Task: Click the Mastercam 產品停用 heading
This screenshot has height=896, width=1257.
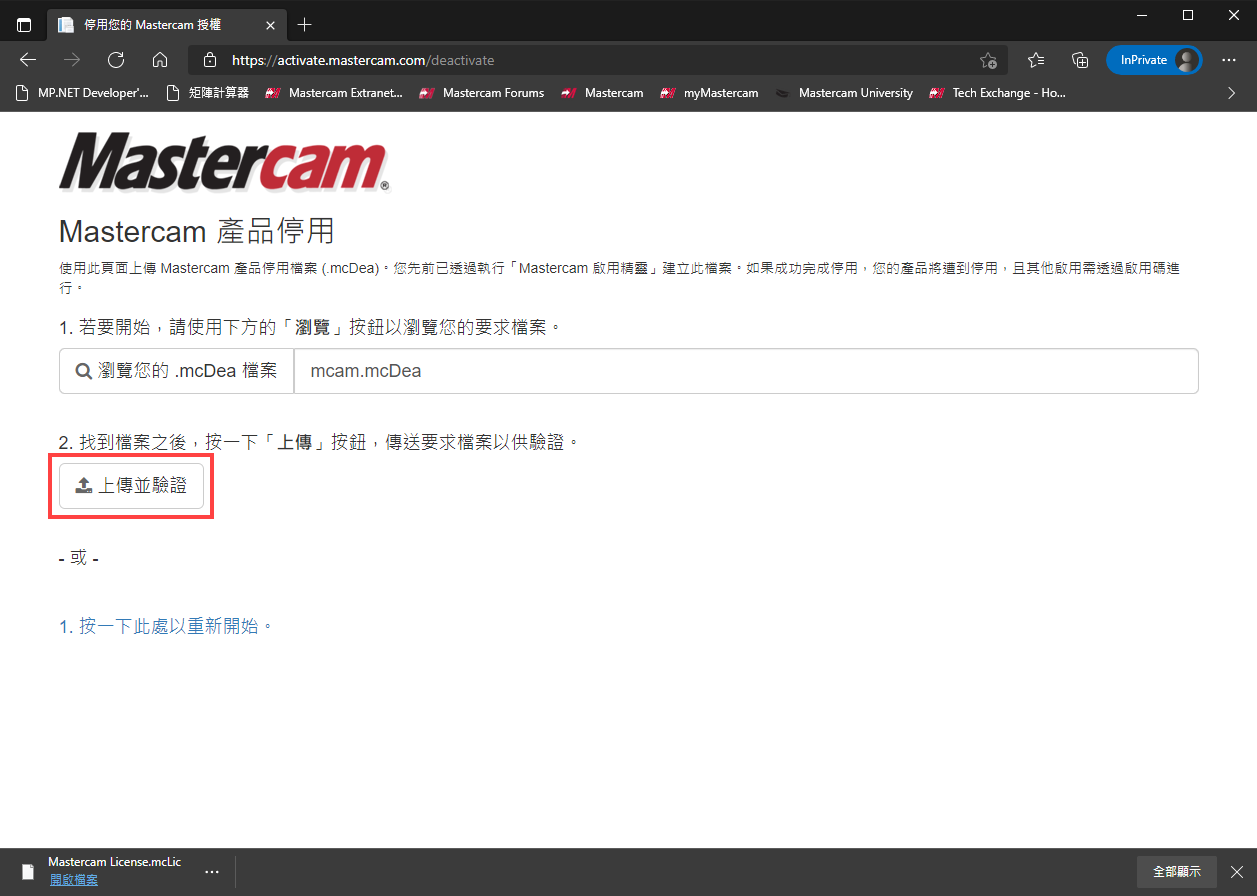Action: pyautogui.click(x=197, y=232)
